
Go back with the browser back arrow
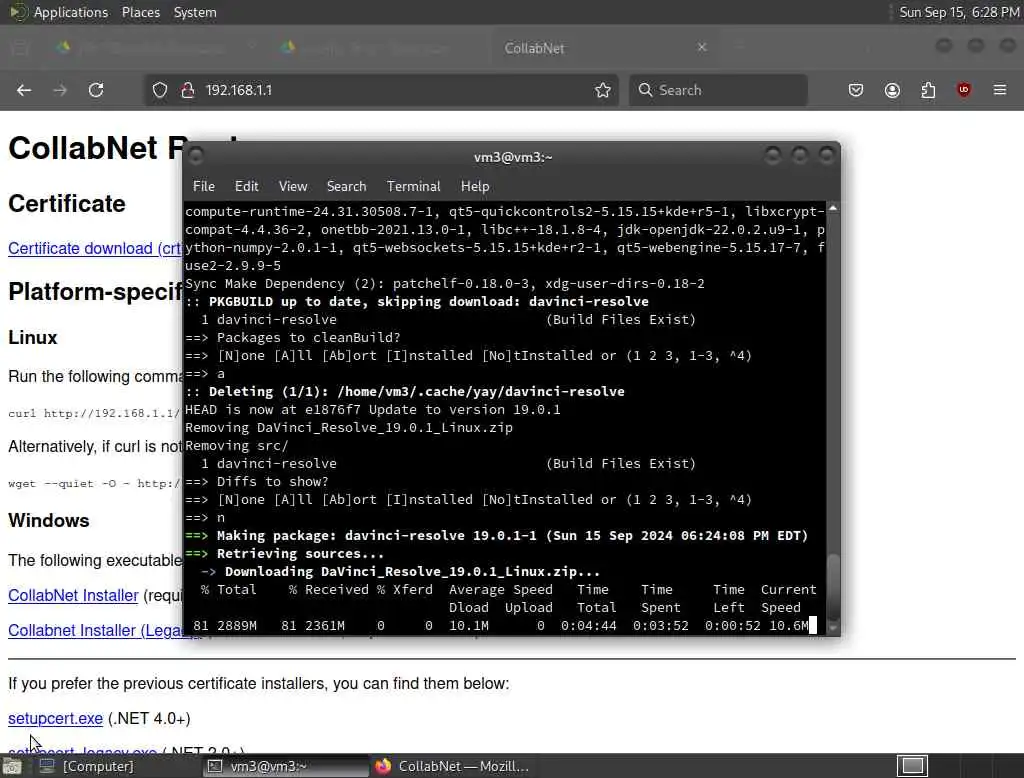[24, 90]
